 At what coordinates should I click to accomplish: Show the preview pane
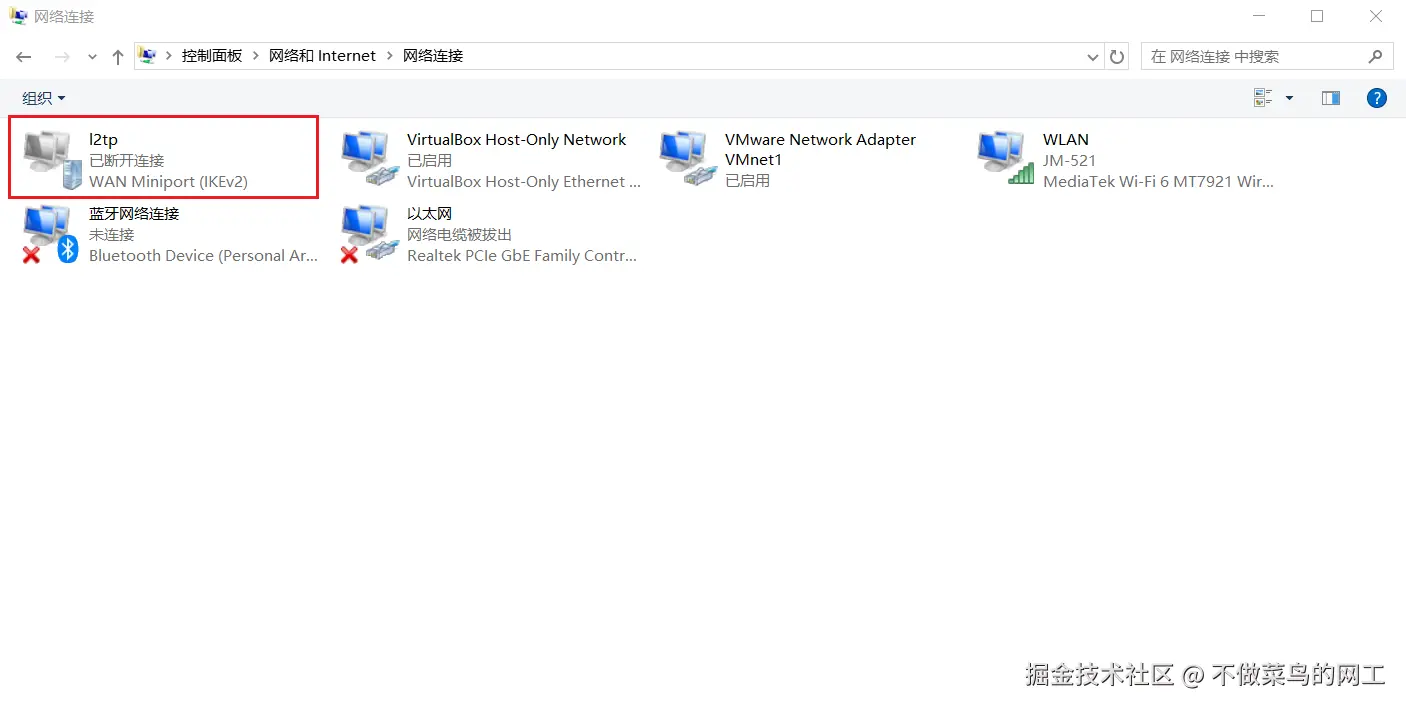click(x=1331, y=97)
